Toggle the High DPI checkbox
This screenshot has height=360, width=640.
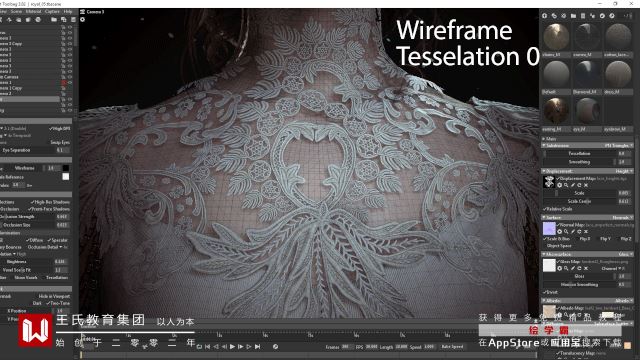point(60,129)
